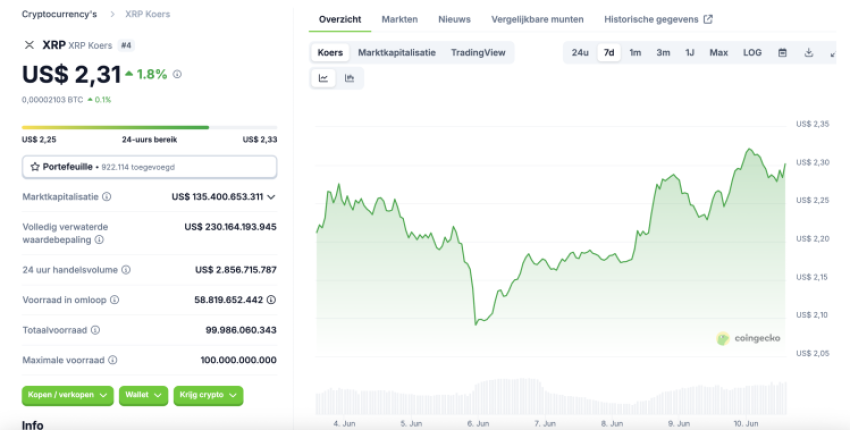Switch to candlestick chart icon

(349, 78)
